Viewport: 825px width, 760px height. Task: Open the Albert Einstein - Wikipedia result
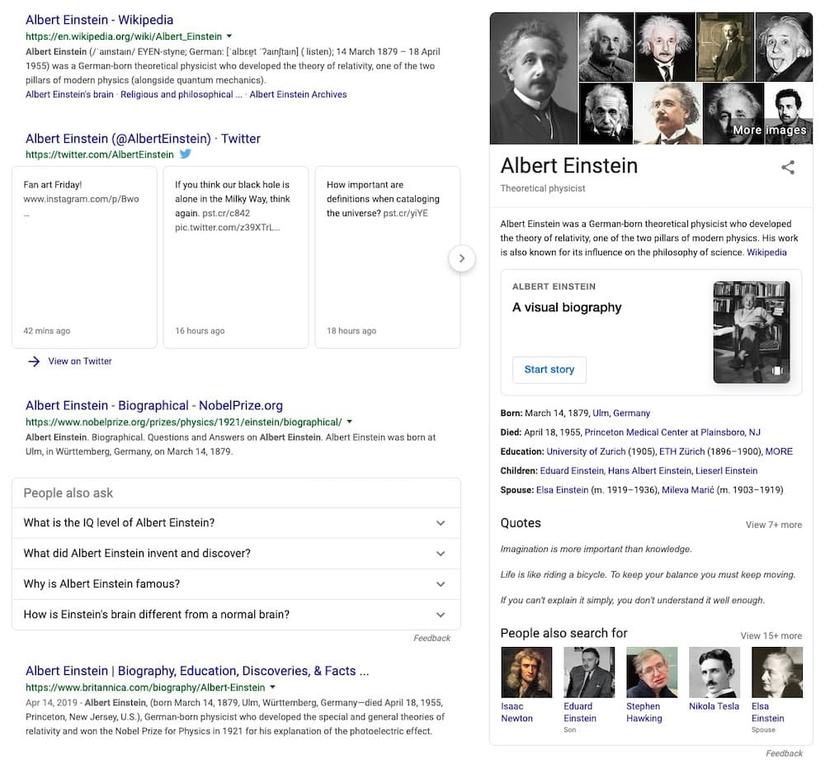coord(99,20)
